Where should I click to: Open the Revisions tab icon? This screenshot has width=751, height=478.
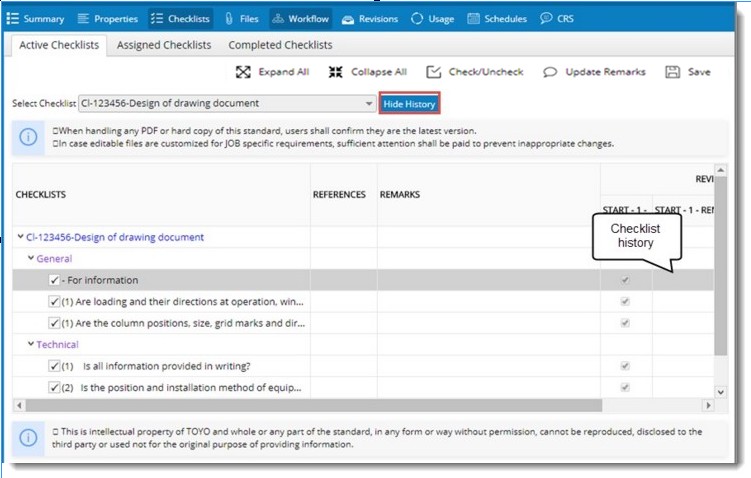click(348, 18)
